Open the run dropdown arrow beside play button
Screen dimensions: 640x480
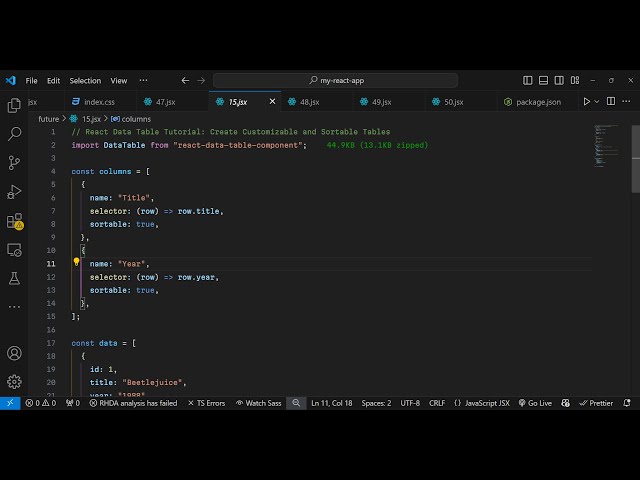[599, 102]
